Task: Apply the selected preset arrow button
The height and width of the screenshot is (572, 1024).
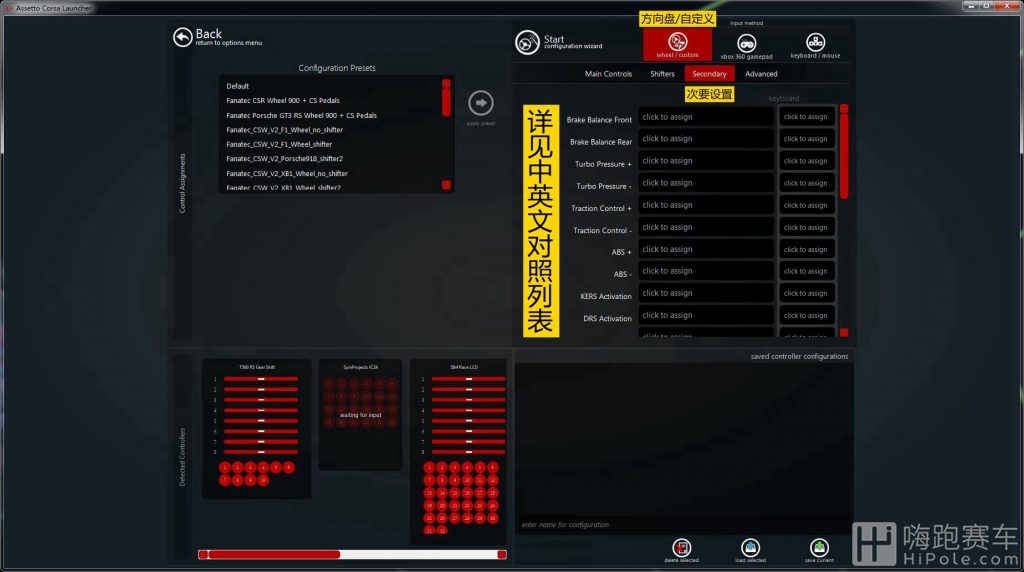Action: click(x=481, y=103)
